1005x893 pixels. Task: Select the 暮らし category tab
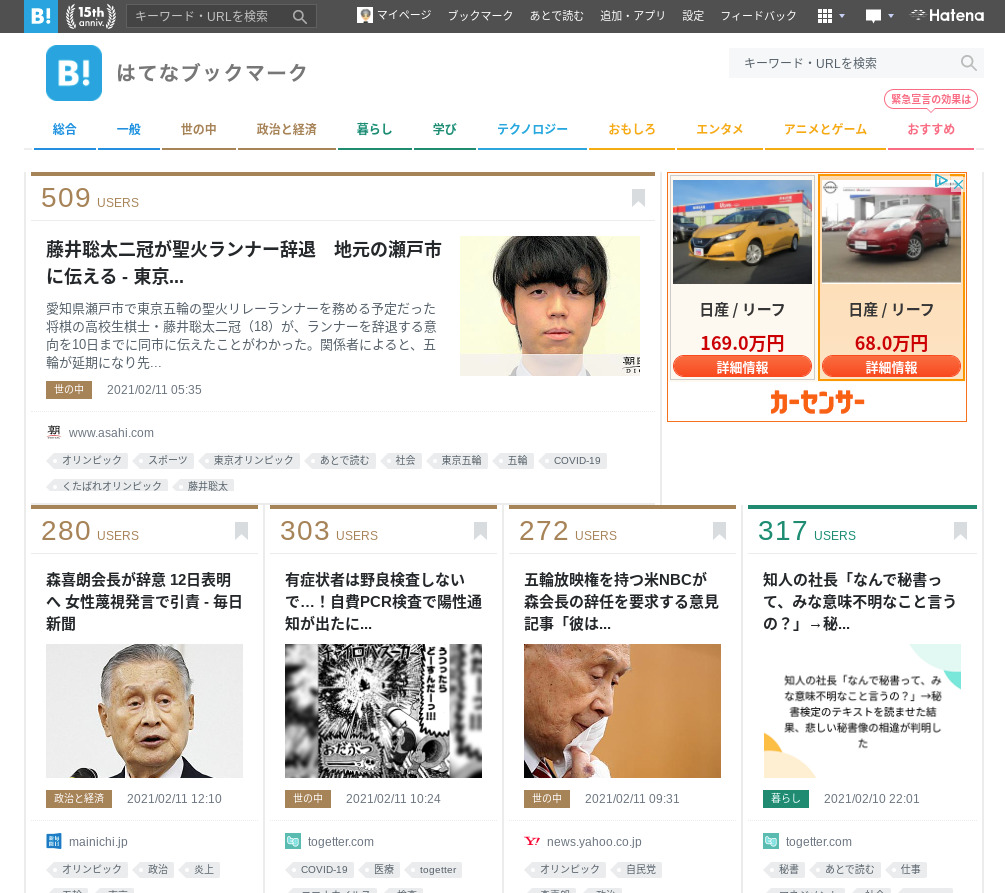(374, 129)
